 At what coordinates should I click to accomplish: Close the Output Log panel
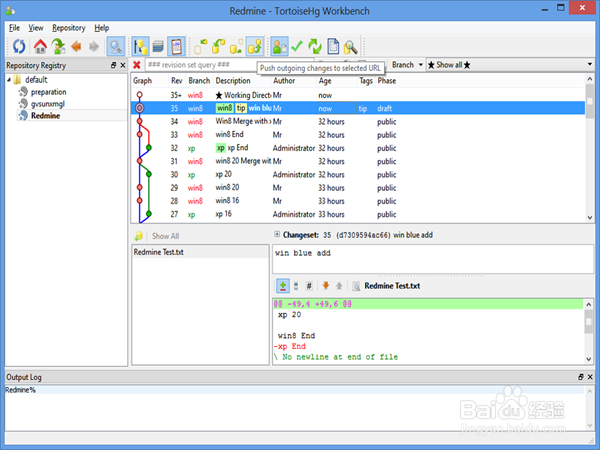point(590,377)
